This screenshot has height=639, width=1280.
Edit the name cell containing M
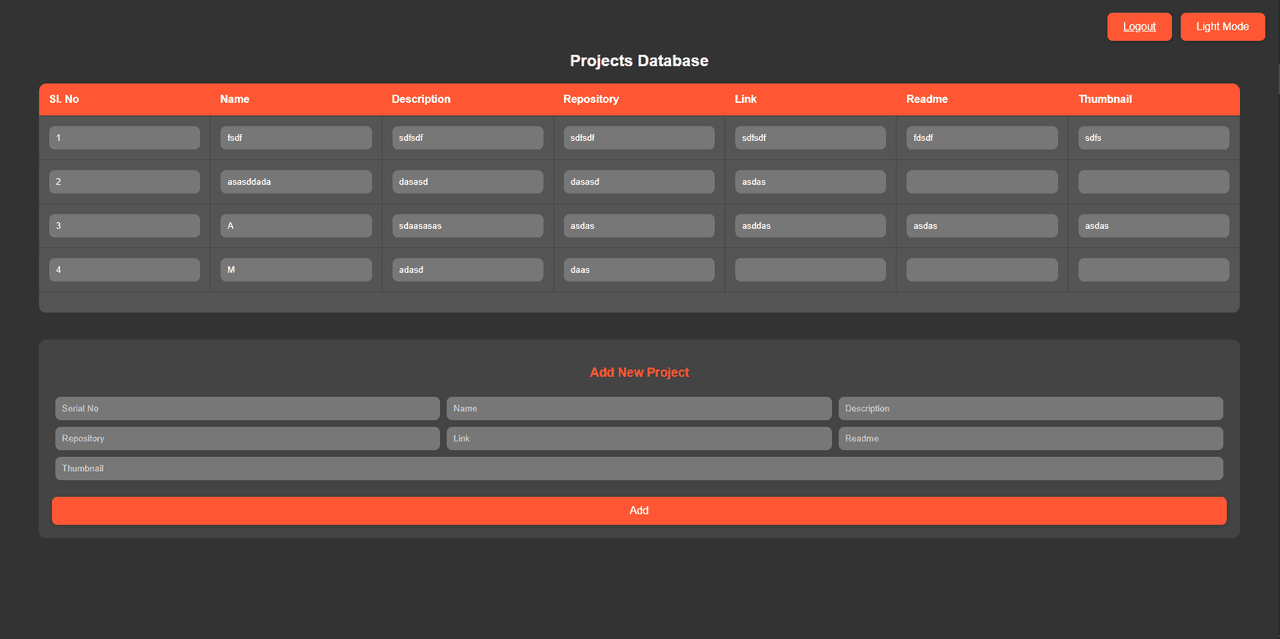296,270
